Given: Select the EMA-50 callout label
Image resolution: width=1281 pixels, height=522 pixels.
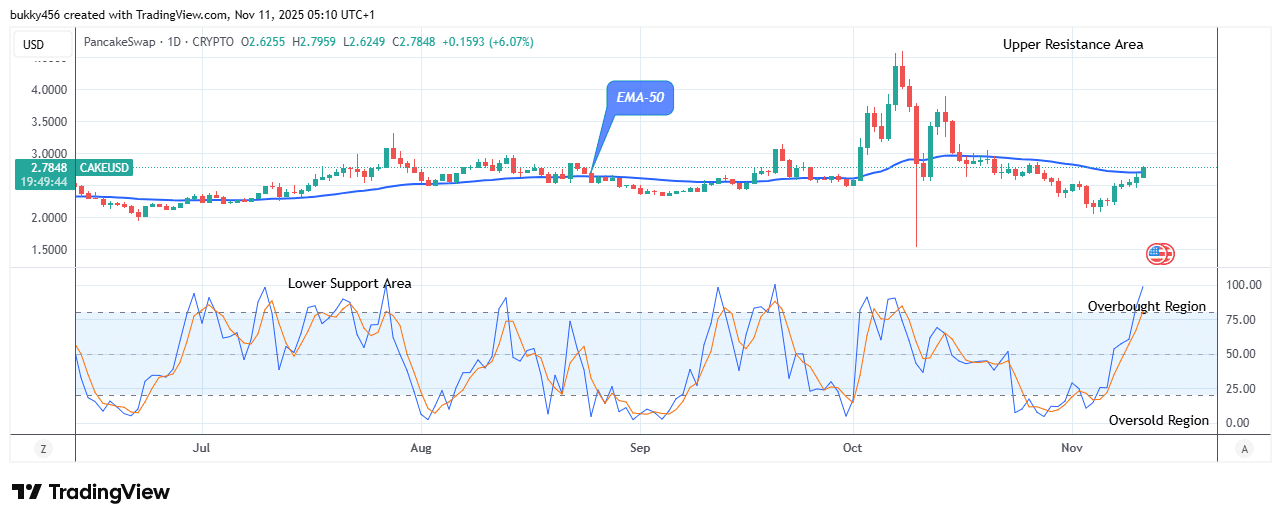Looking at the screenshot, I should (639, 98).
